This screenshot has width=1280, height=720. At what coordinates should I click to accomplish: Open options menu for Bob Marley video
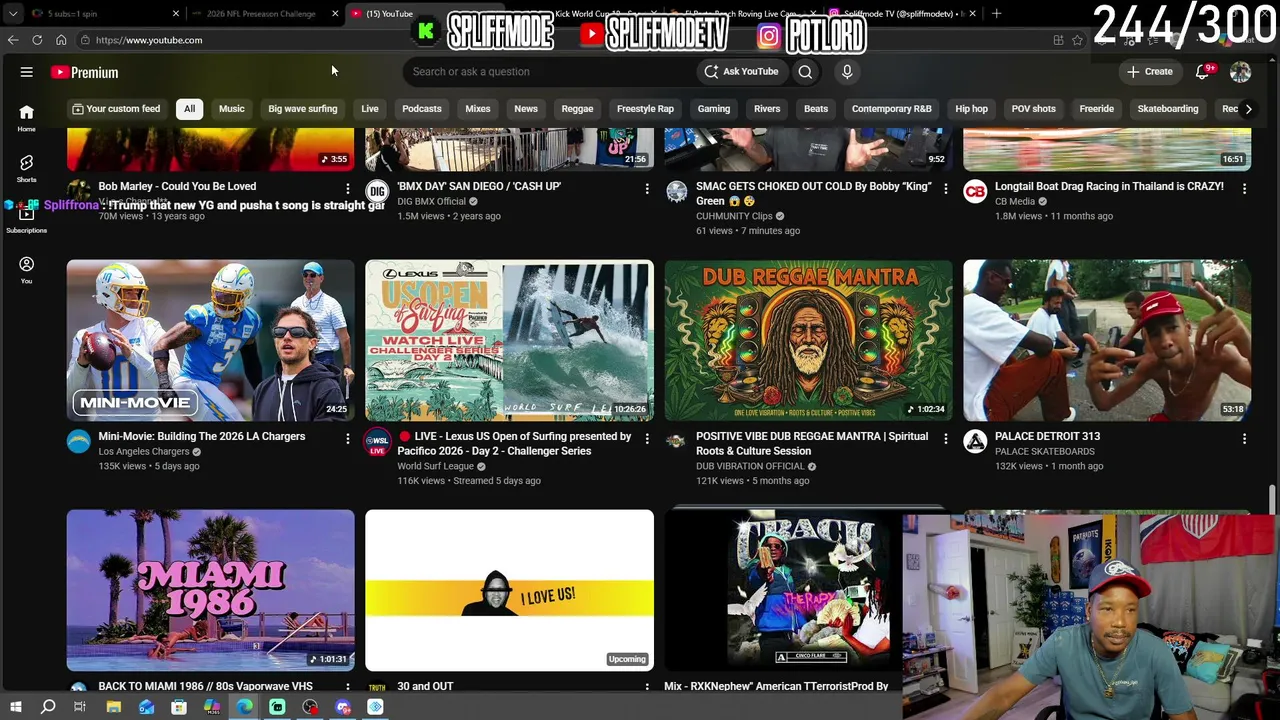(348, 188)
